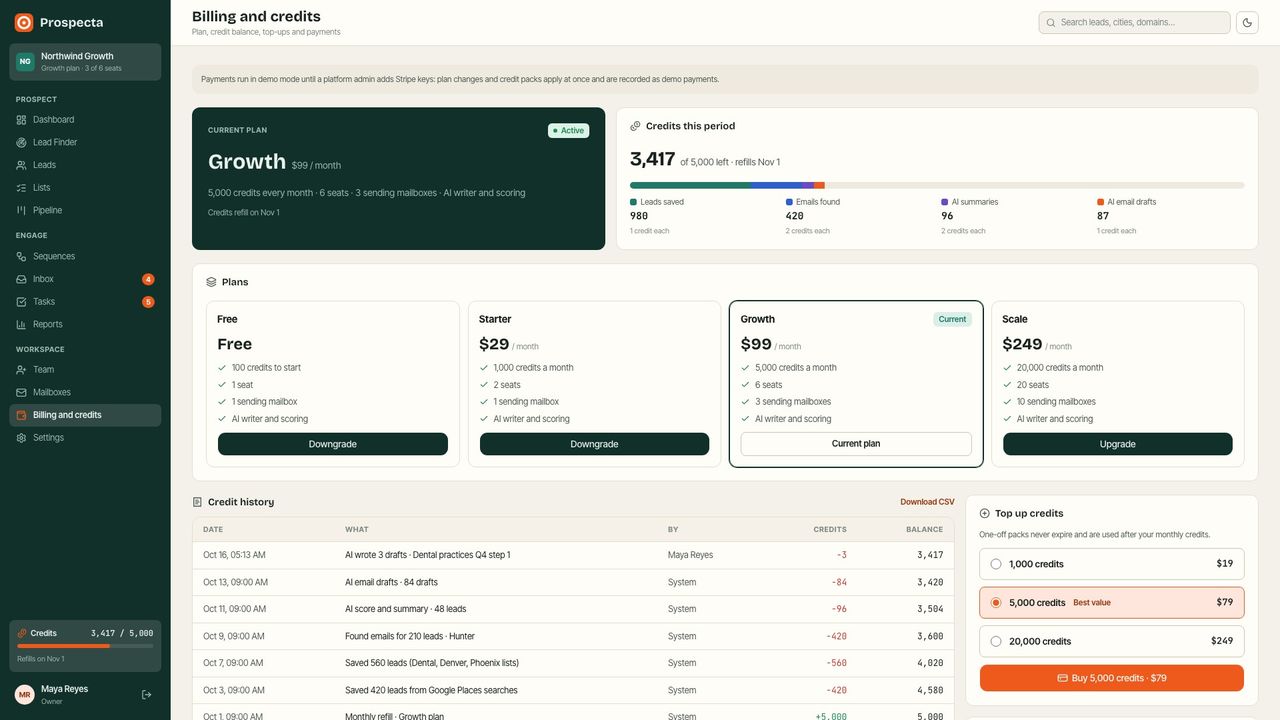Downgrade to the Free plan
Screen dimensions: 1280x720
tap(333, 444)
